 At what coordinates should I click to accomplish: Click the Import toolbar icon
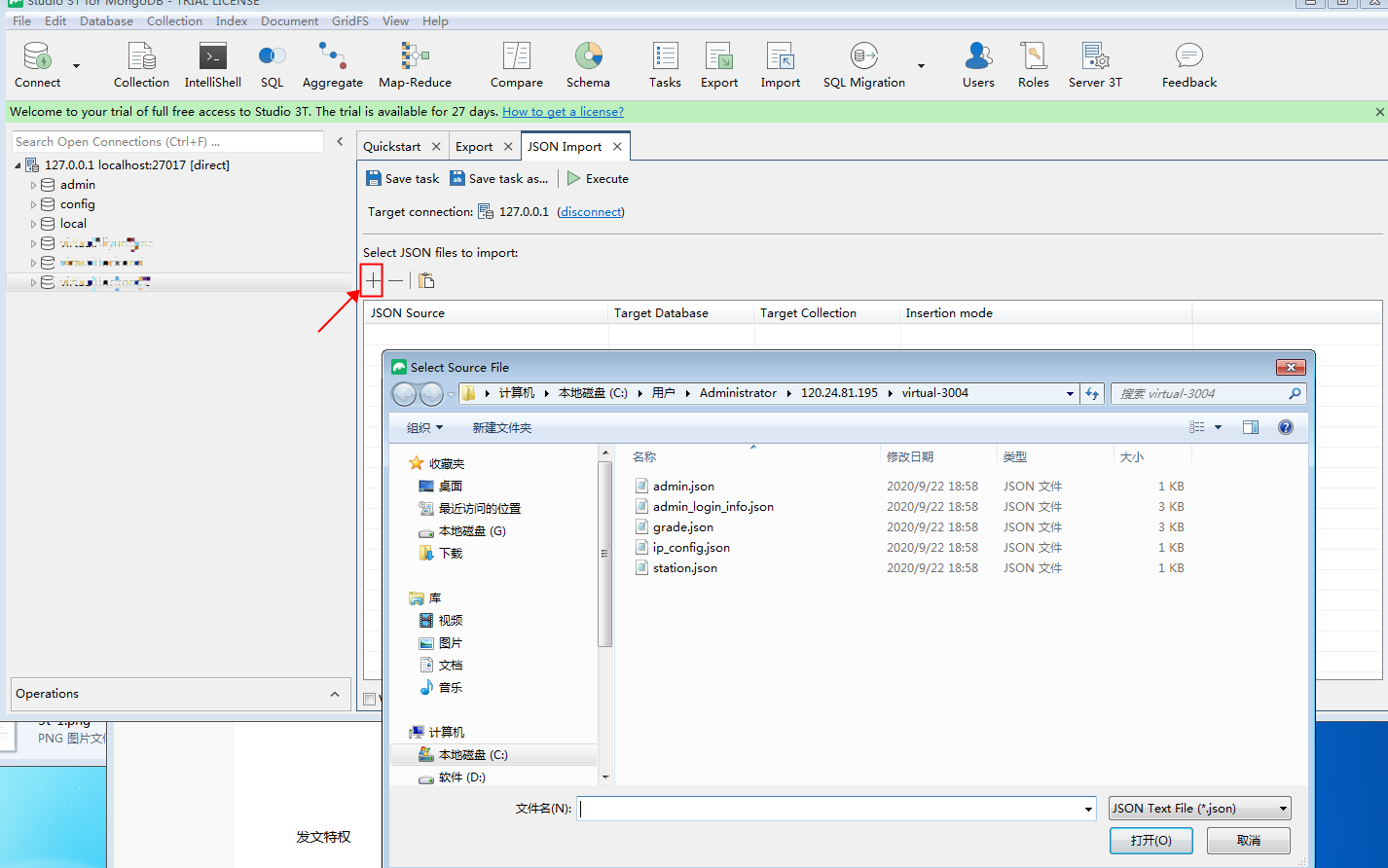(781, 65)
